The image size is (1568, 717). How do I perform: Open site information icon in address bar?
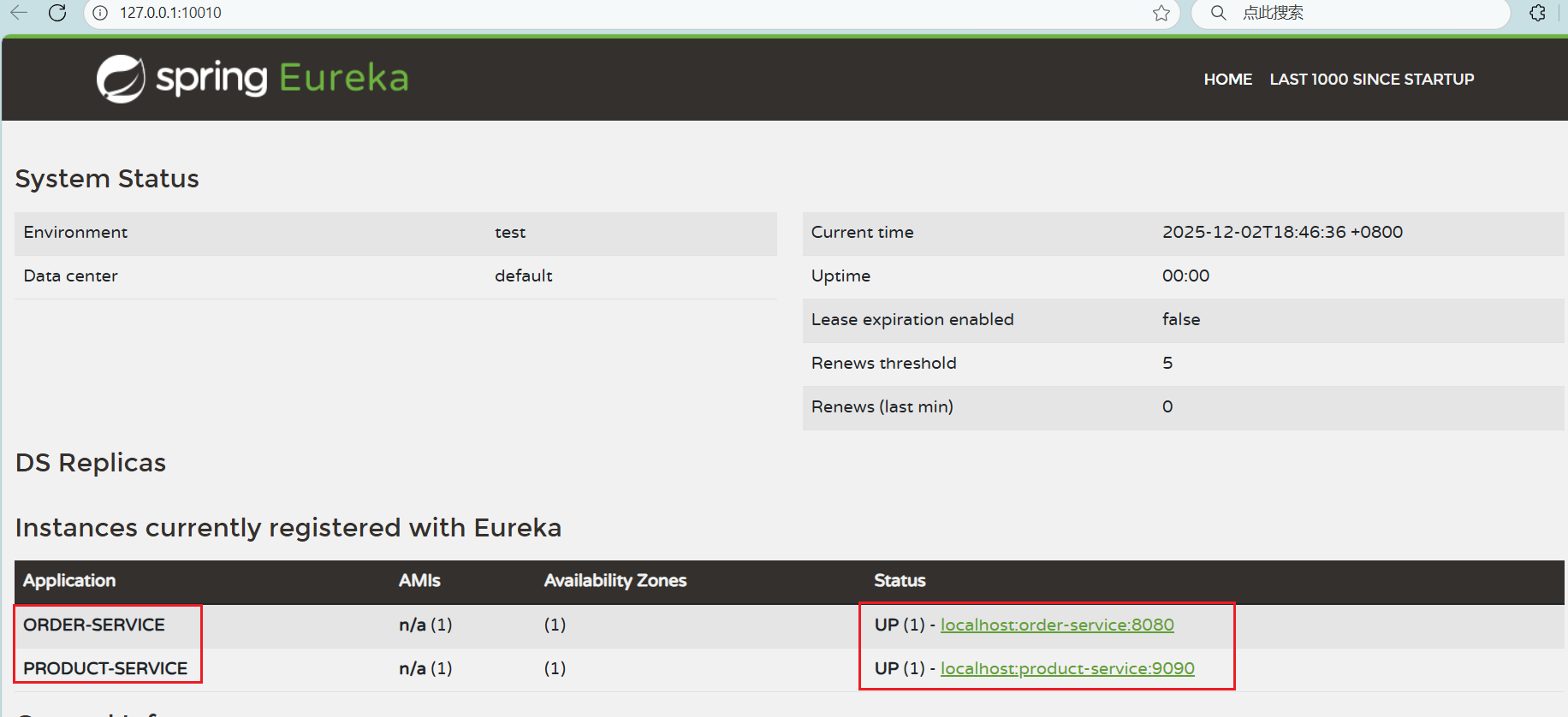pyautogui.click(x=101, y=13)
